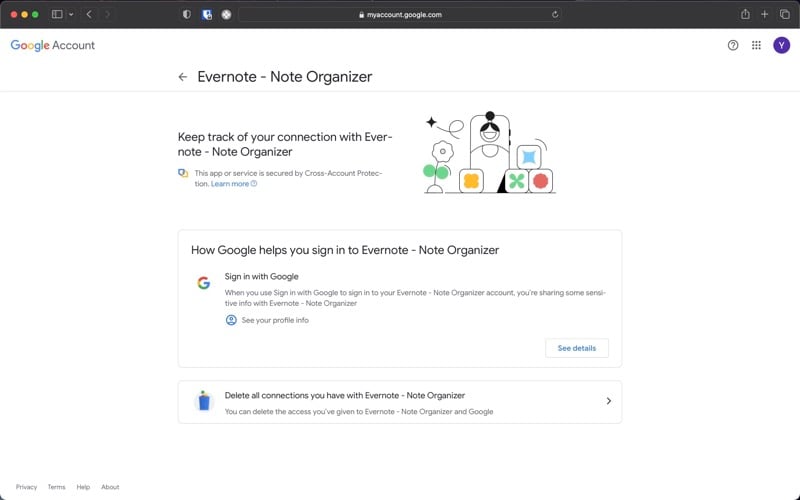This screenshot has height=500, width=800.
Task: Open the Privacy footer link
Action: click(x=27, y=487)
